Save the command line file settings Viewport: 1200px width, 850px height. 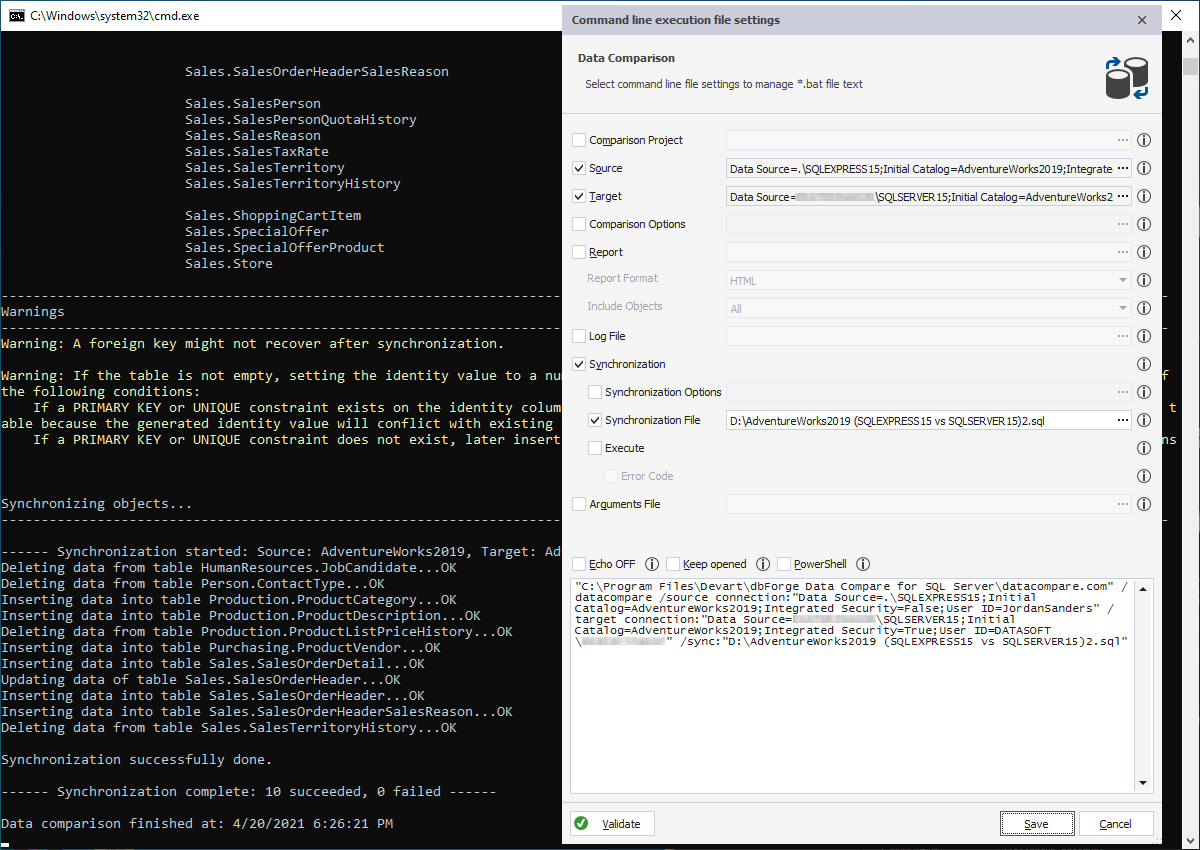pyautogui.click(x=1036, y=823)
